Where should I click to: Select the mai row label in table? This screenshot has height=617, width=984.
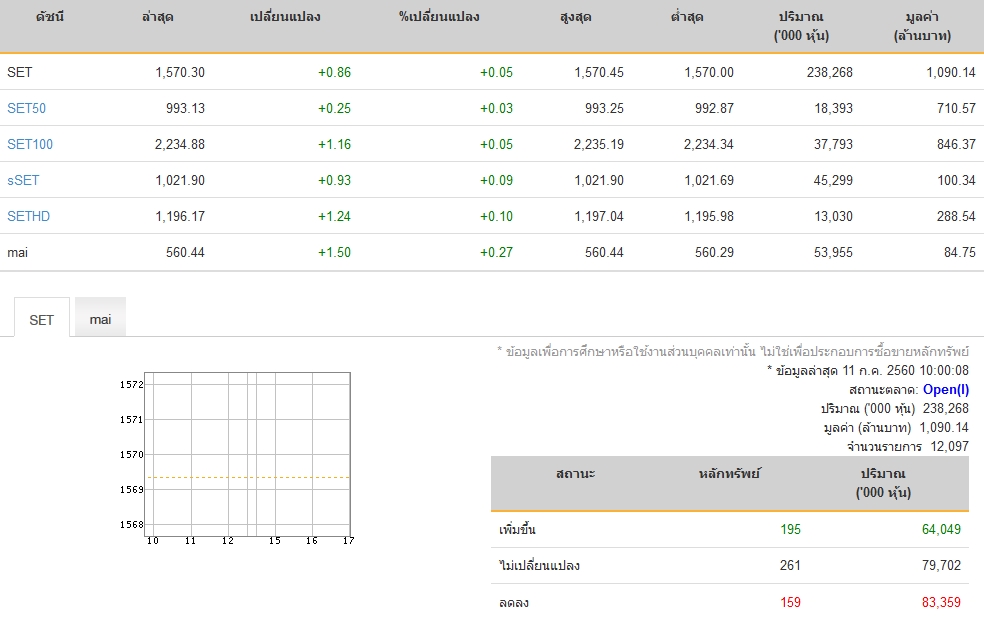click(18, 252)
